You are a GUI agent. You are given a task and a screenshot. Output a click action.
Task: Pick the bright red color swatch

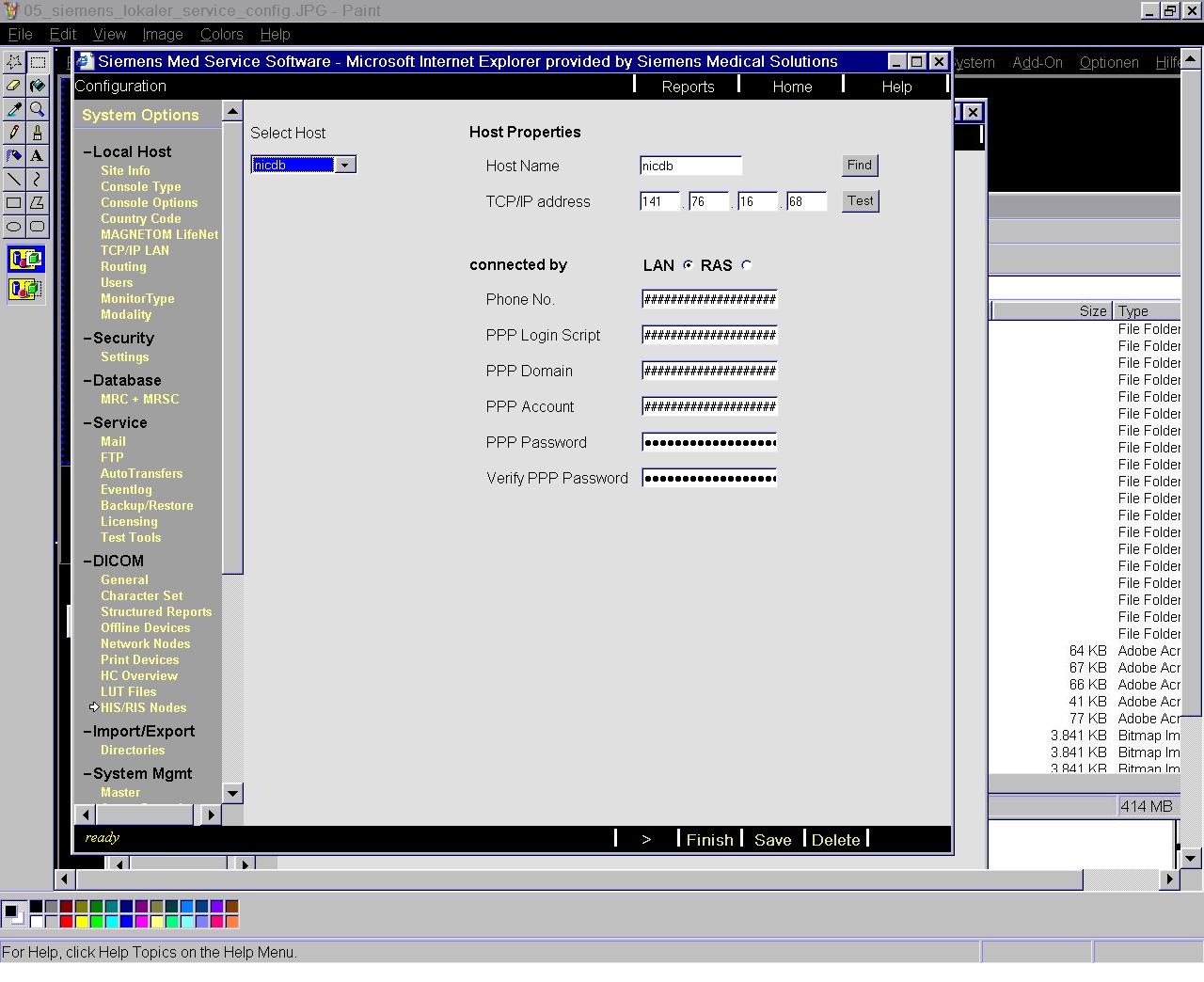[x=66, y=922]
